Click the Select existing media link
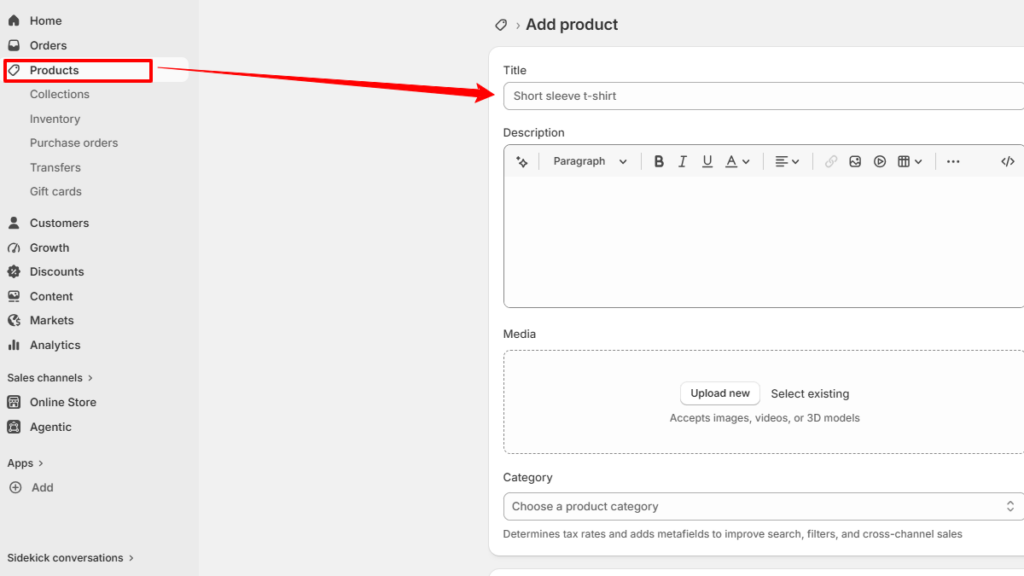 [810, 394]
